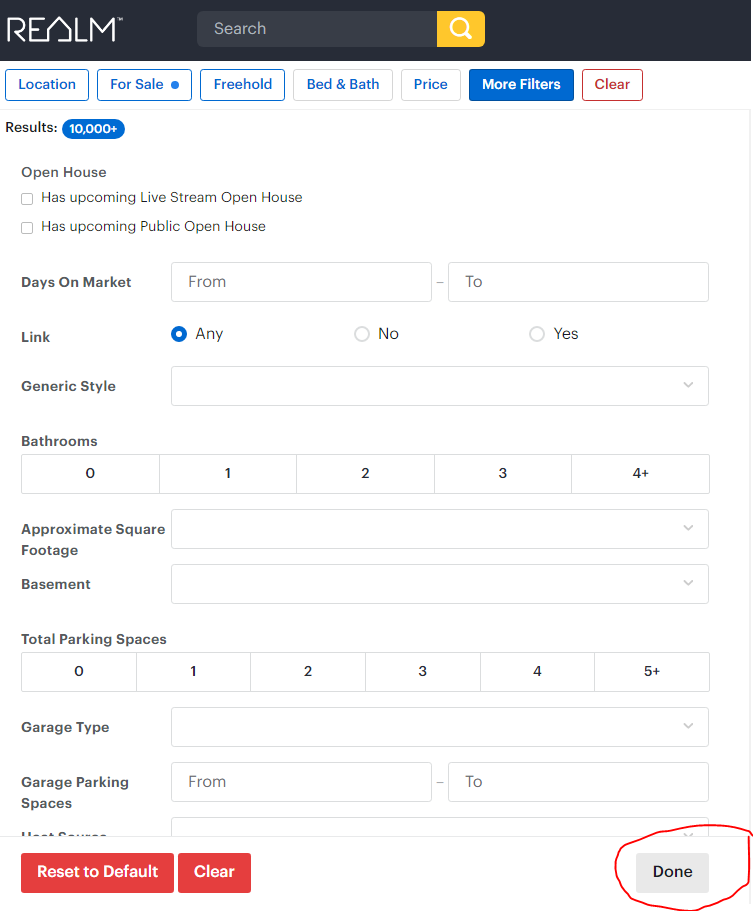Click the Days On Market From field

[301, 282]
